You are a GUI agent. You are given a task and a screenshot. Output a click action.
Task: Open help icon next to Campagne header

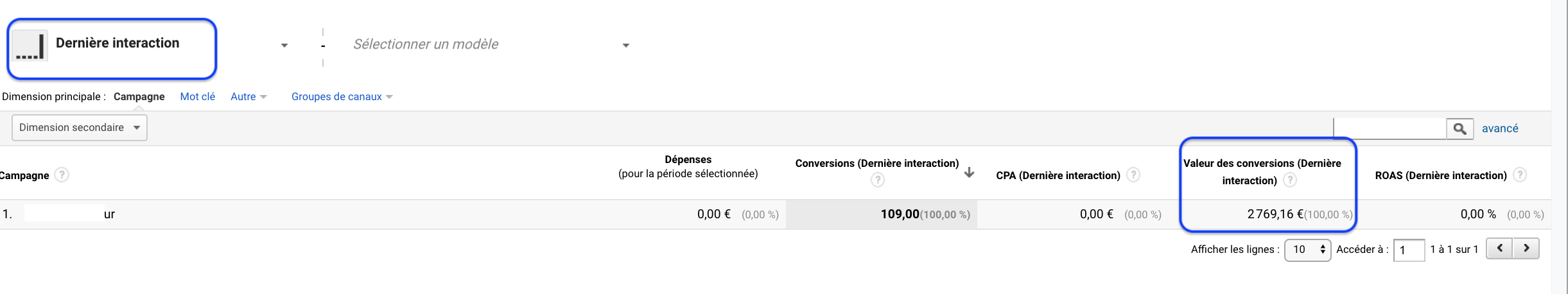pos(62,175)
